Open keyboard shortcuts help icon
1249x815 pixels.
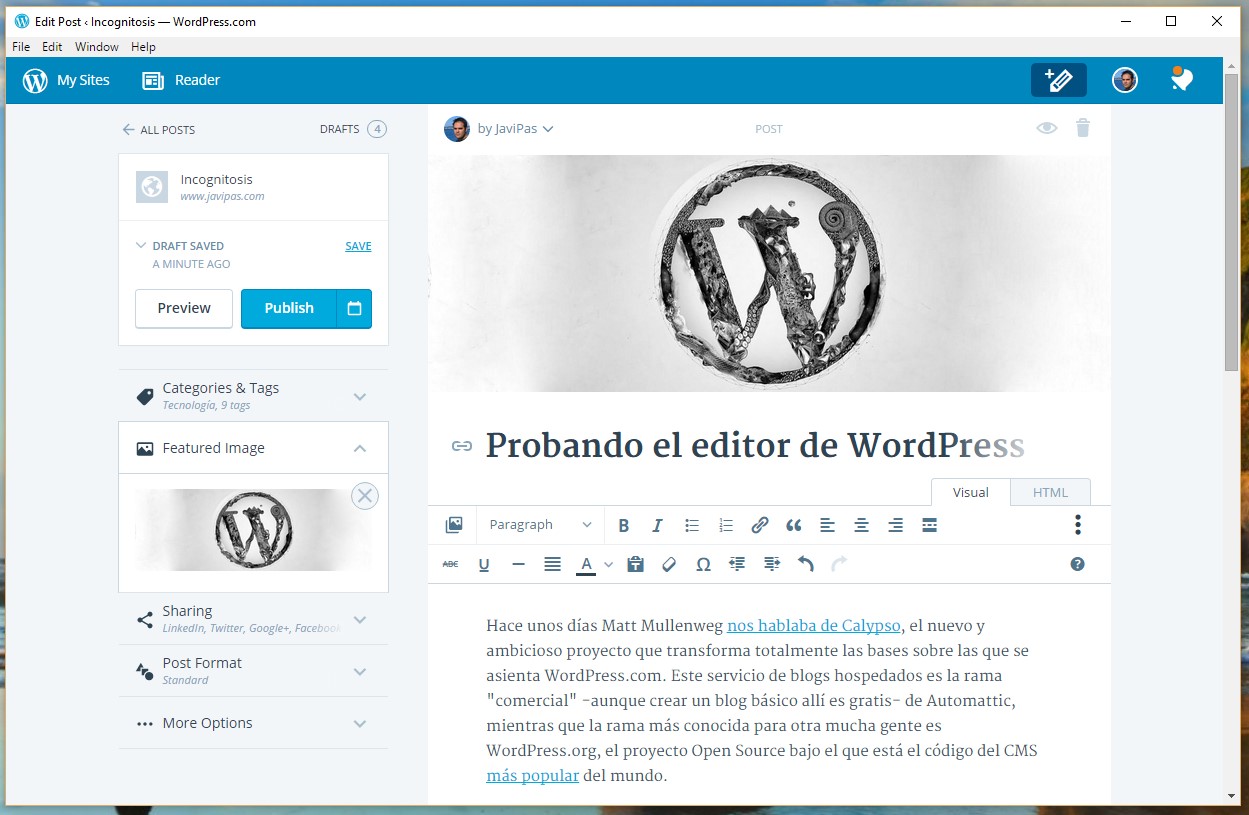click(x=1077, y=564)
